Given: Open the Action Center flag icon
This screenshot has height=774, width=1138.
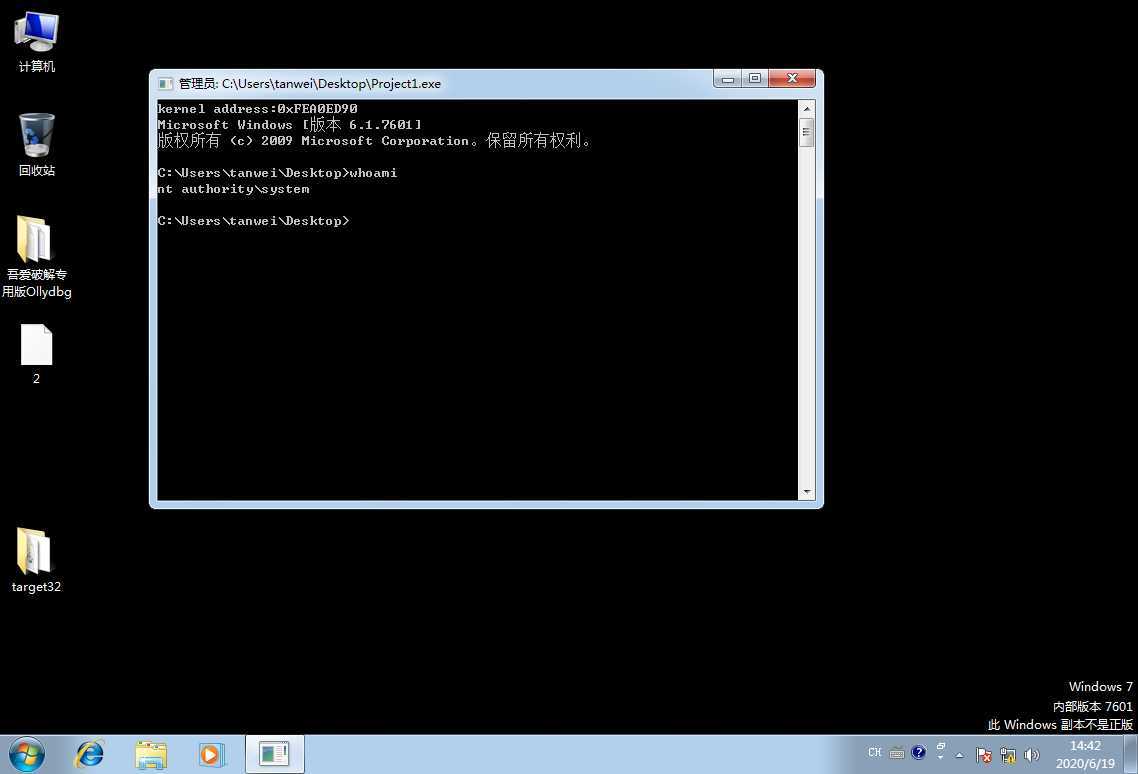Looking at the screenshot, I should coord(983,755).
